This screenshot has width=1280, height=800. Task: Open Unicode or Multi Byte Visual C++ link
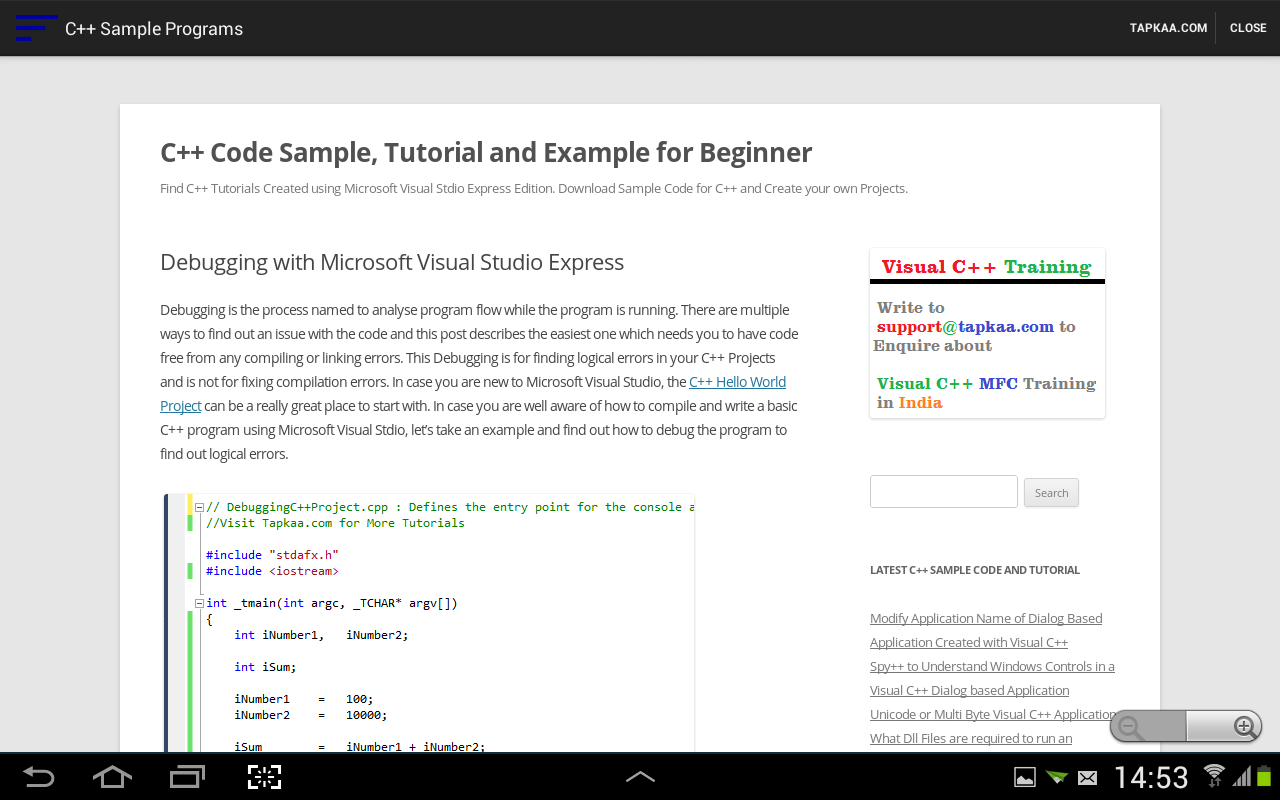[x=993, y=714]
